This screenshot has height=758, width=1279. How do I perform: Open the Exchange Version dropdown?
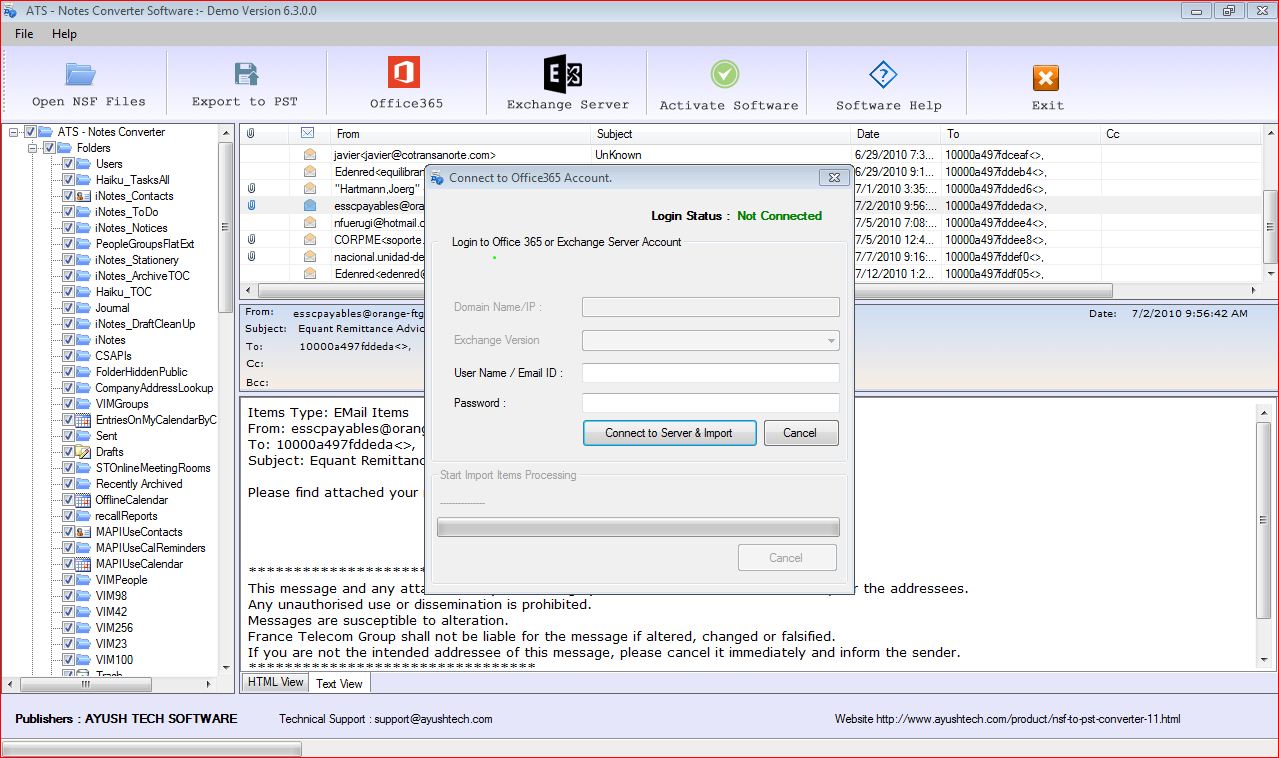point(711,340)
